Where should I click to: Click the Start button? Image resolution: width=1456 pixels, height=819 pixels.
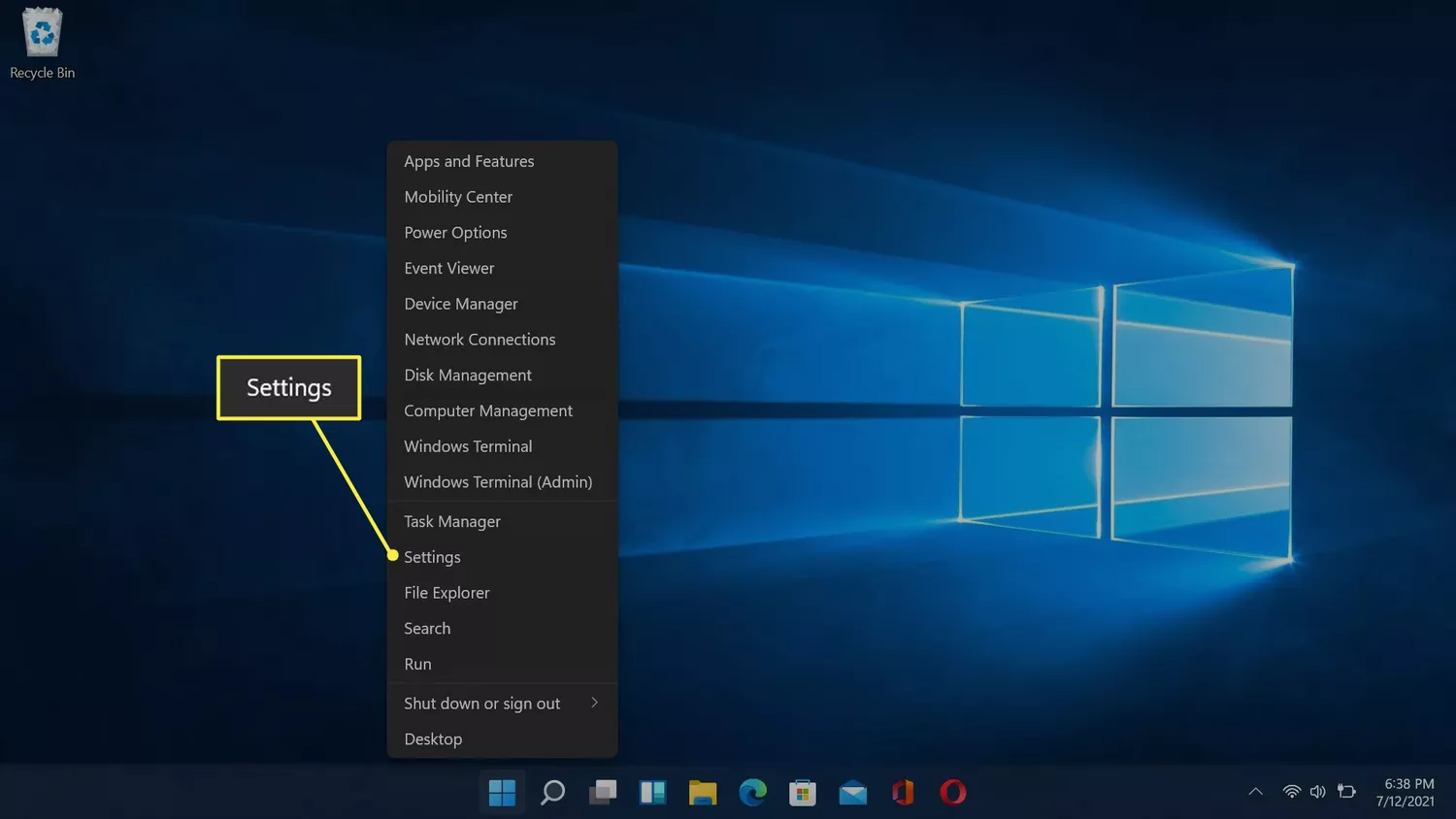click(x=502, y=792)
